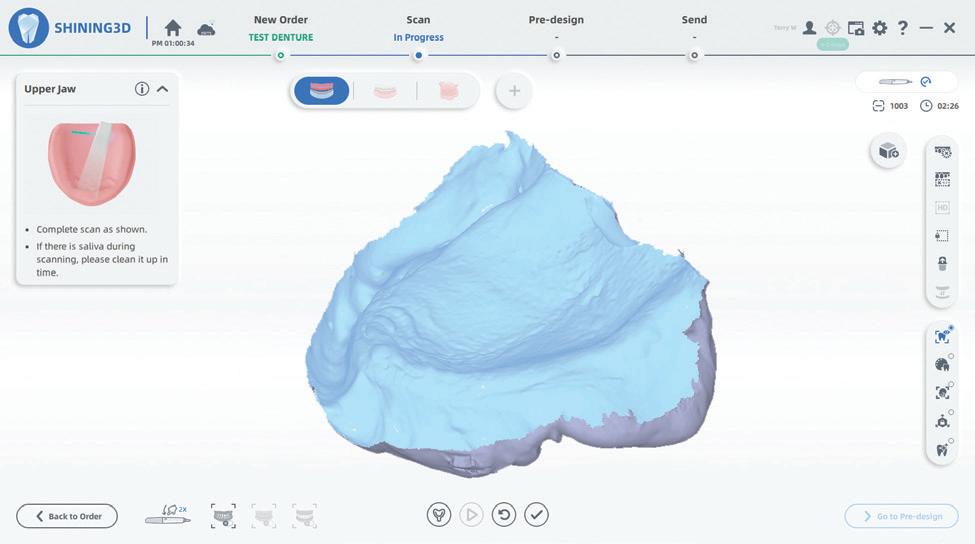The height and width of the screenshot is (544, 975).
Task: Click the redo scan circular arrow
Action: 504,515
